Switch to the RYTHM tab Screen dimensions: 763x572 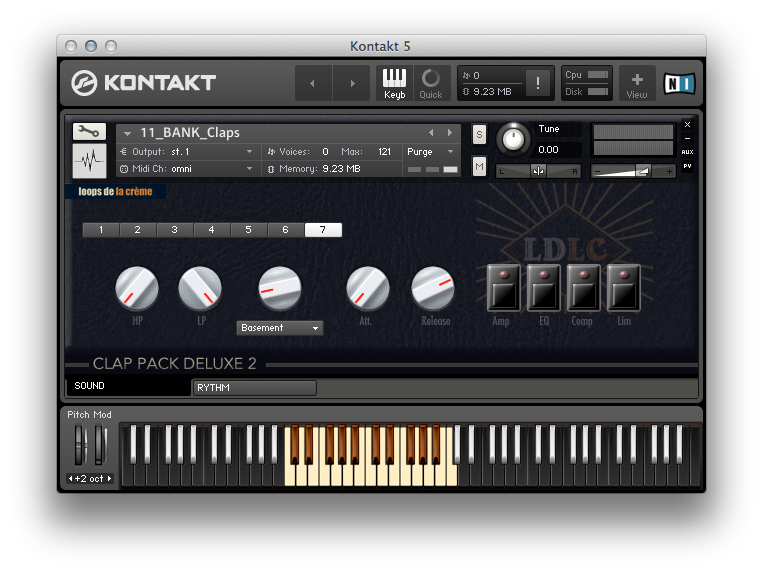point(255,388)
